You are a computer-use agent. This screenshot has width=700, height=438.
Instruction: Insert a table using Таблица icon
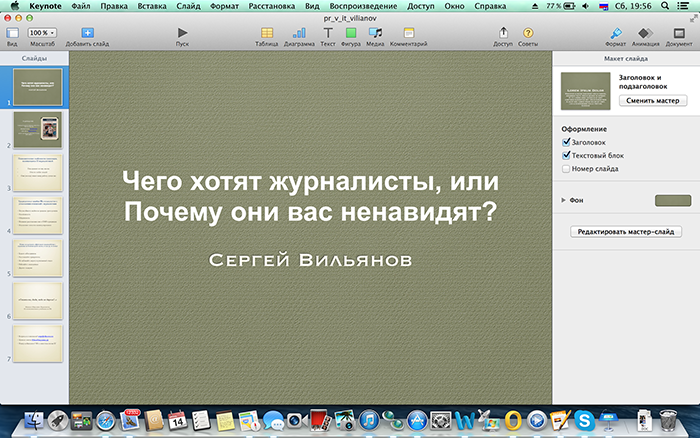click(x=267, y=33)
